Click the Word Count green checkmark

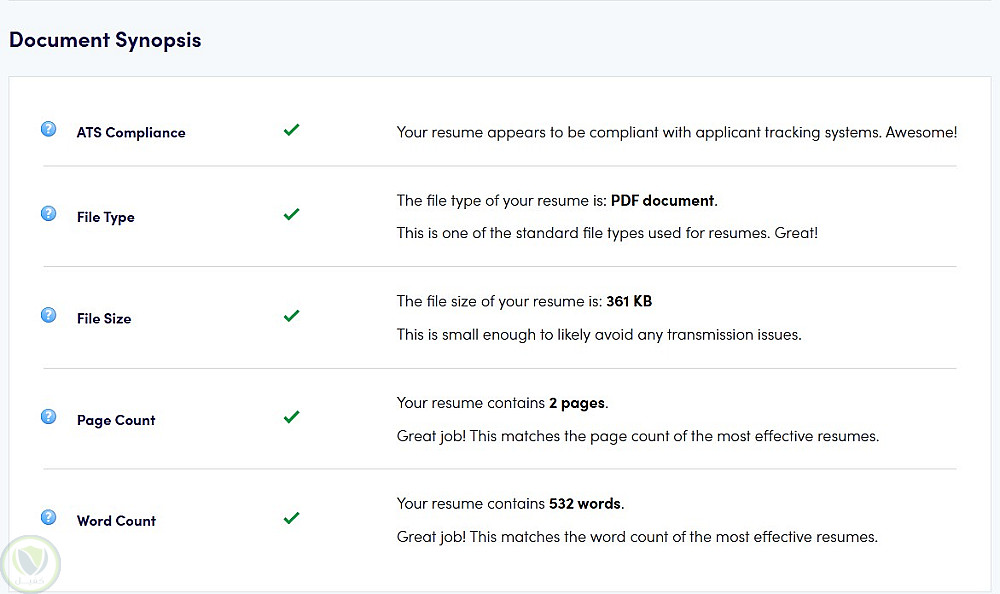pos(291,518)
